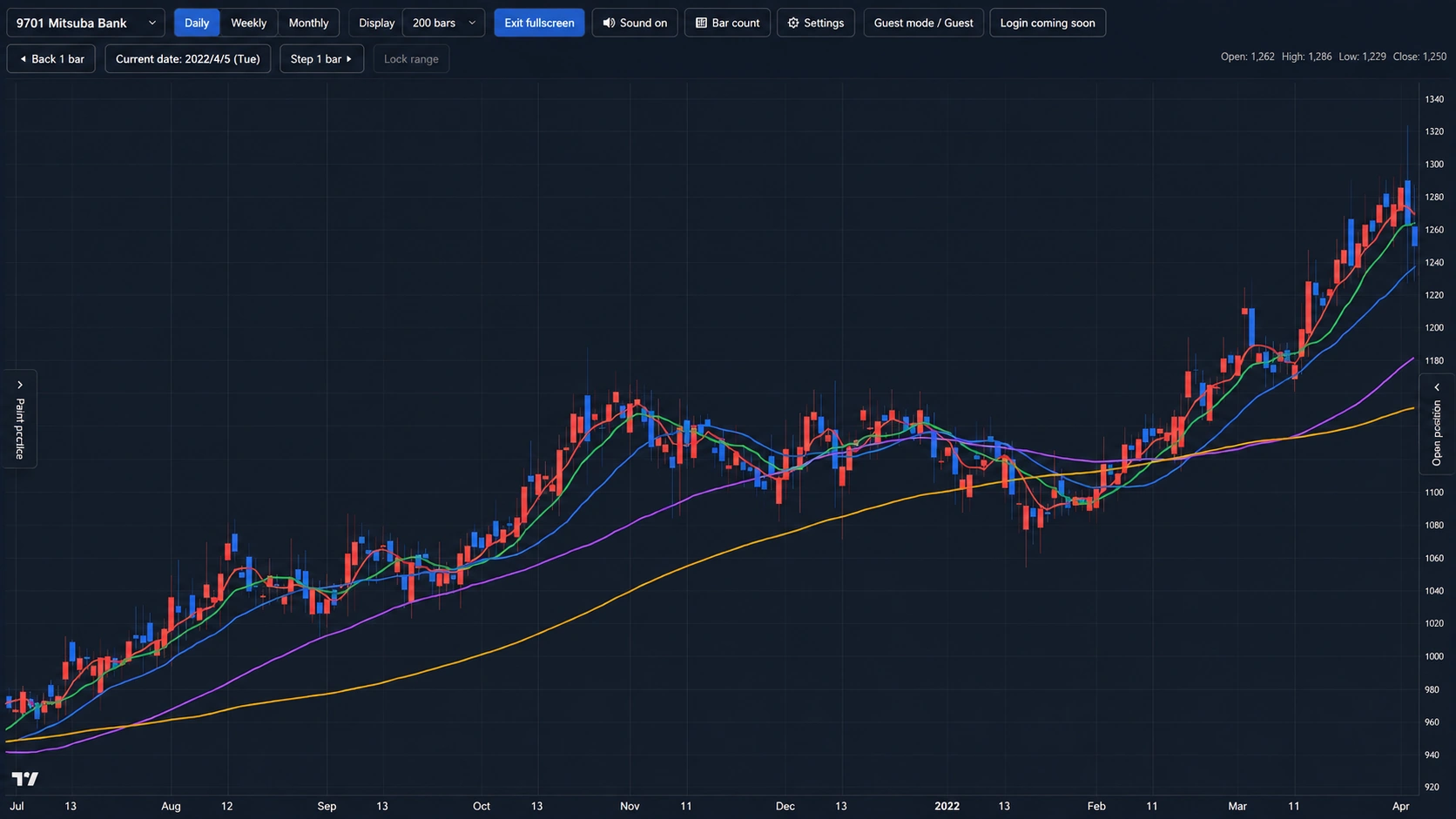Click the Exit fullscreen button
Image resolution: width=1456 pixels, height=819 pixels.
(x=539, y=23)
